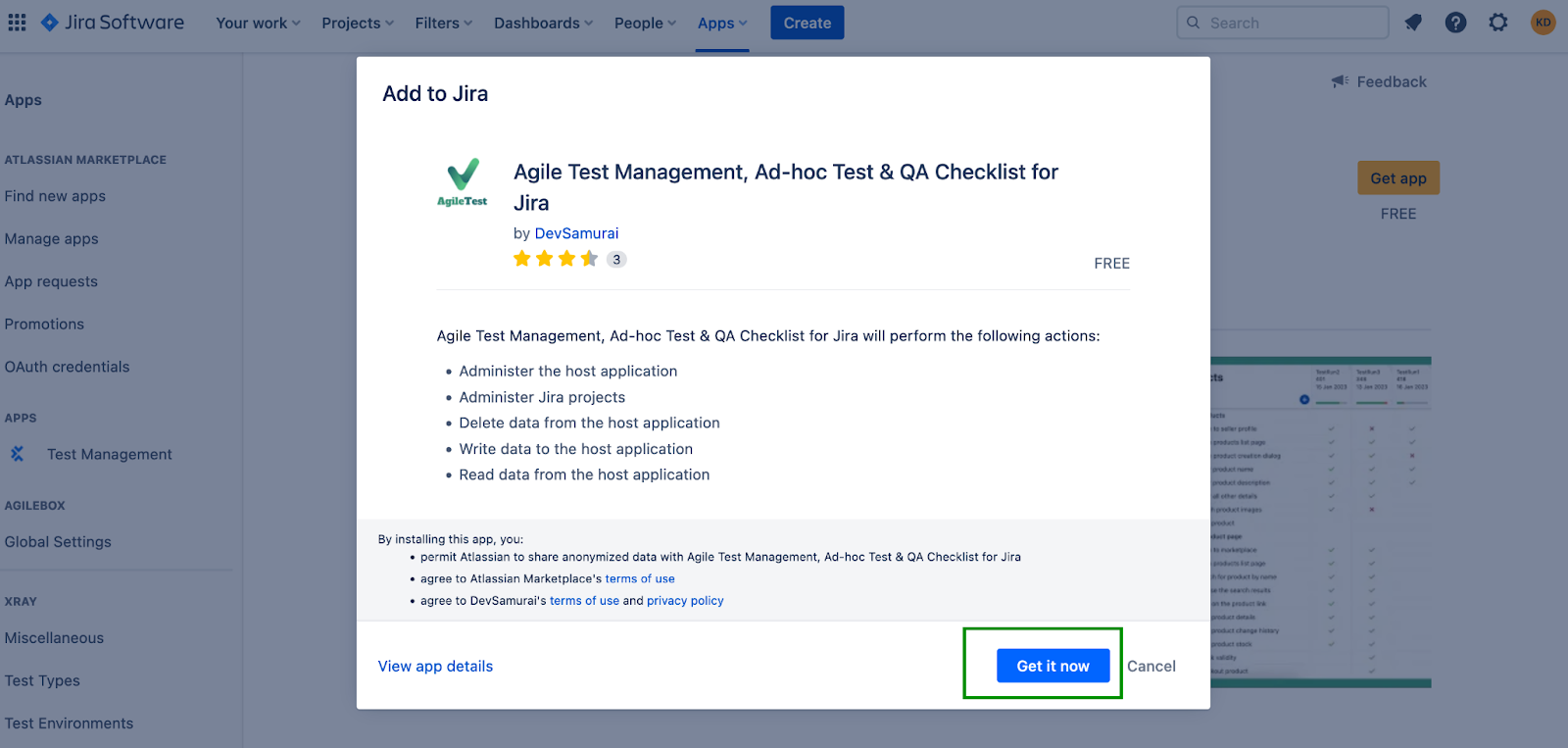The image size is (1568, 748).
Task: Open the DevSamurai vendor link
Action: [x=576, y=233]
